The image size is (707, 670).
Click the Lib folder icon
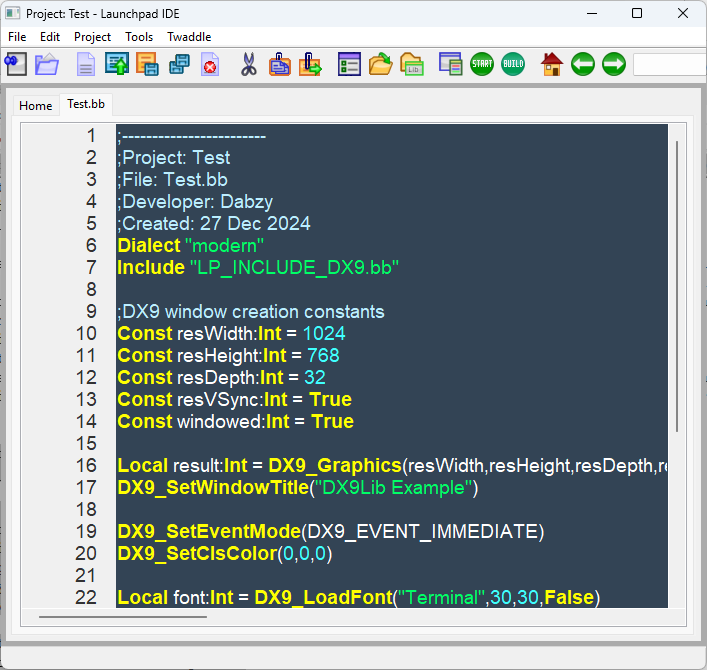412,65
